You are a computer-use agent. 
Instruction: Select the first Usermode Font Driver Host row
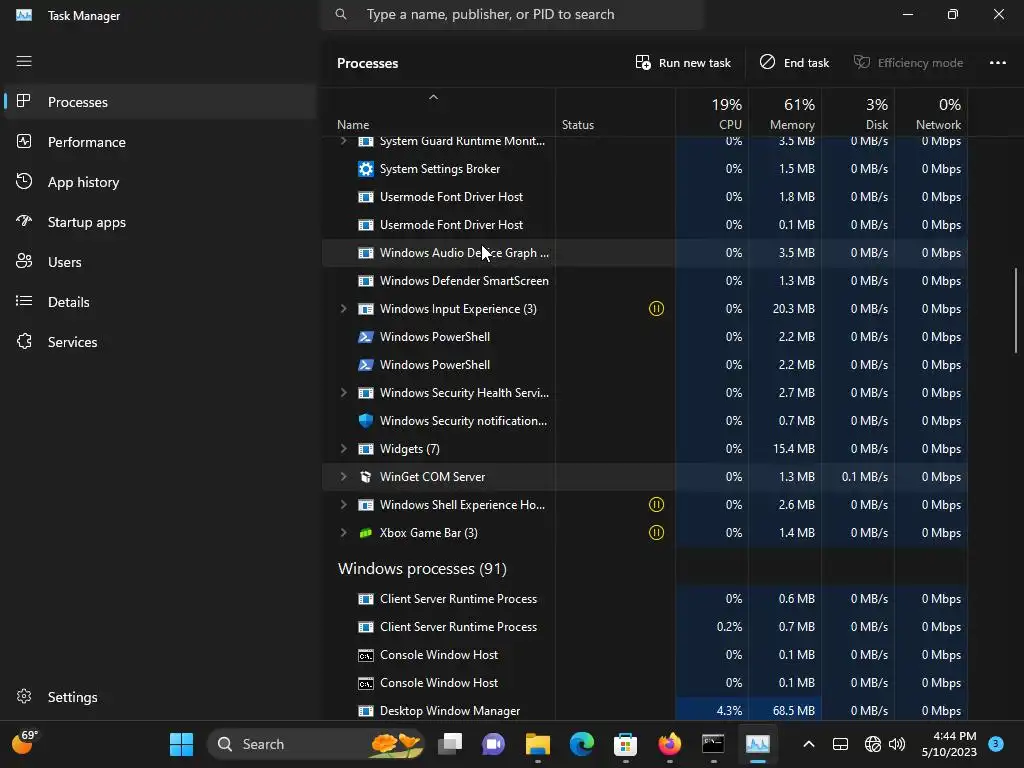(645, 197)
